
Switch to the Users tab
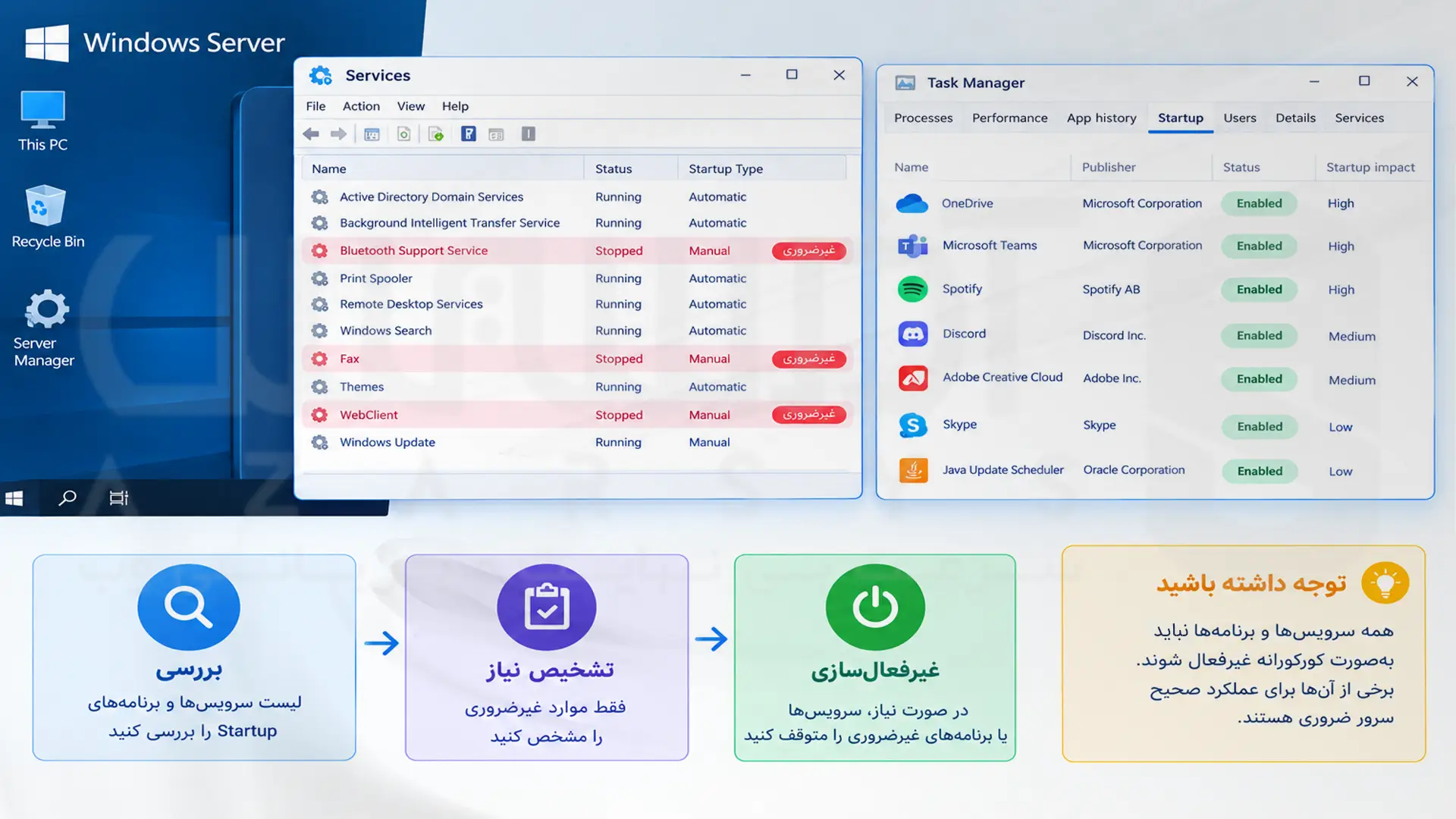pos(1240,118)
